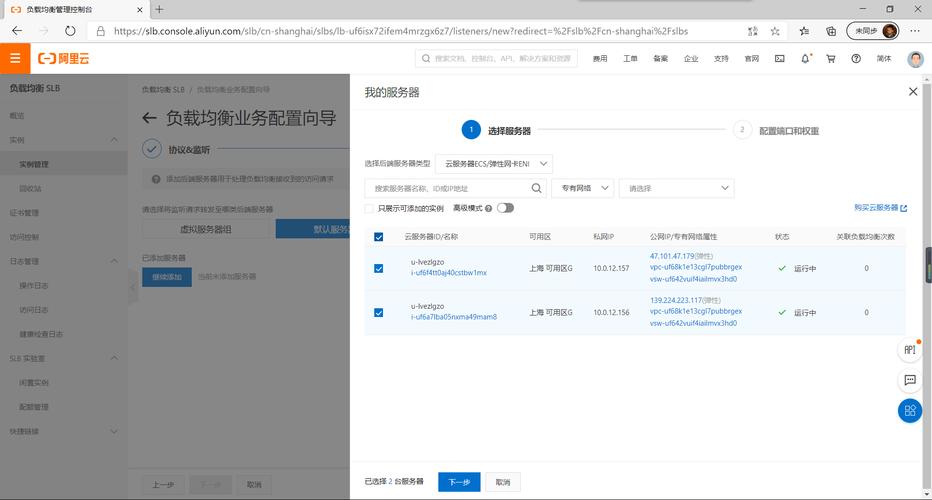
Task: Click 取消 button in server panel
Action: coord(503,482)
